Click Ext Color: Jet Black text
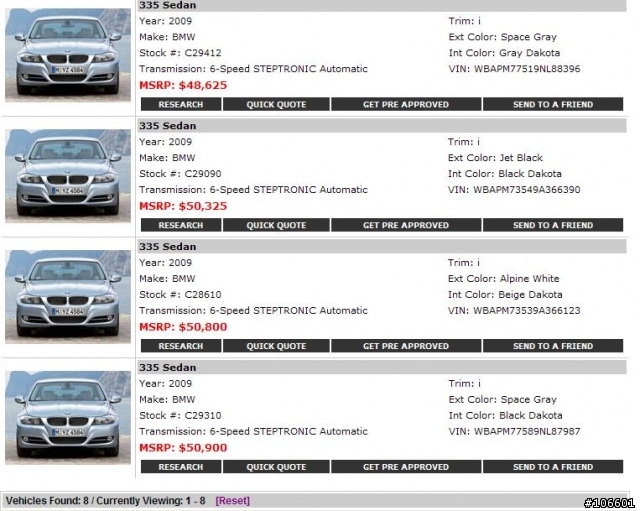 pos(496,158)
